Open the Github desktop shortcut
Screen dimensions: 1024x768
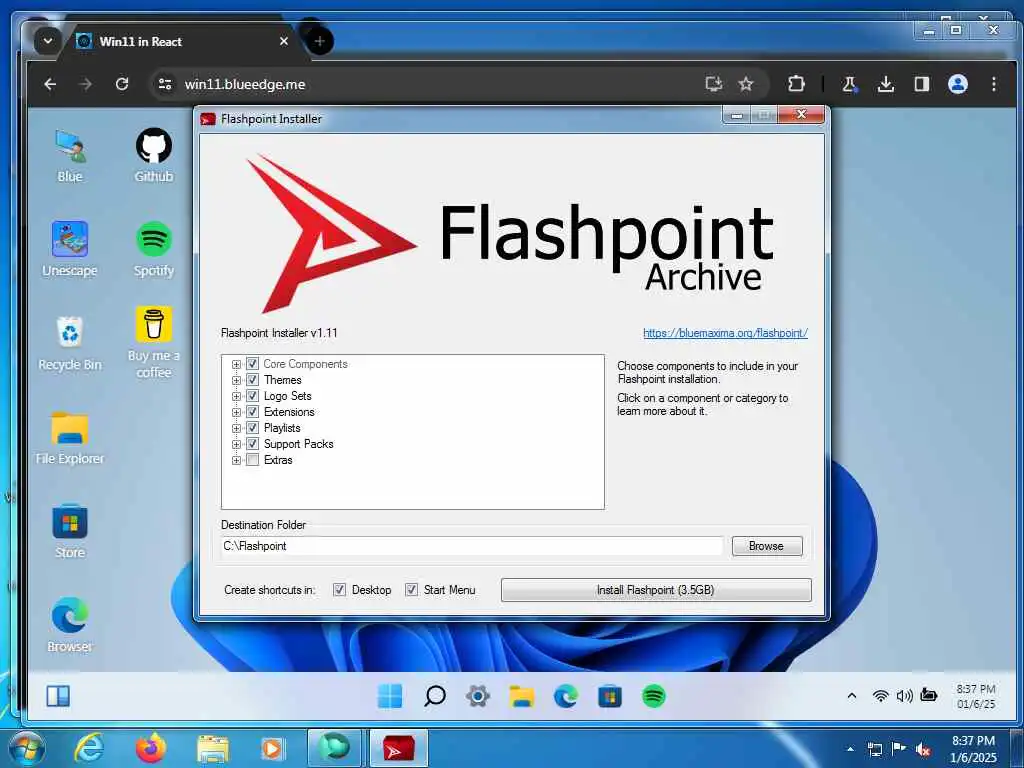tap(153, 155)
